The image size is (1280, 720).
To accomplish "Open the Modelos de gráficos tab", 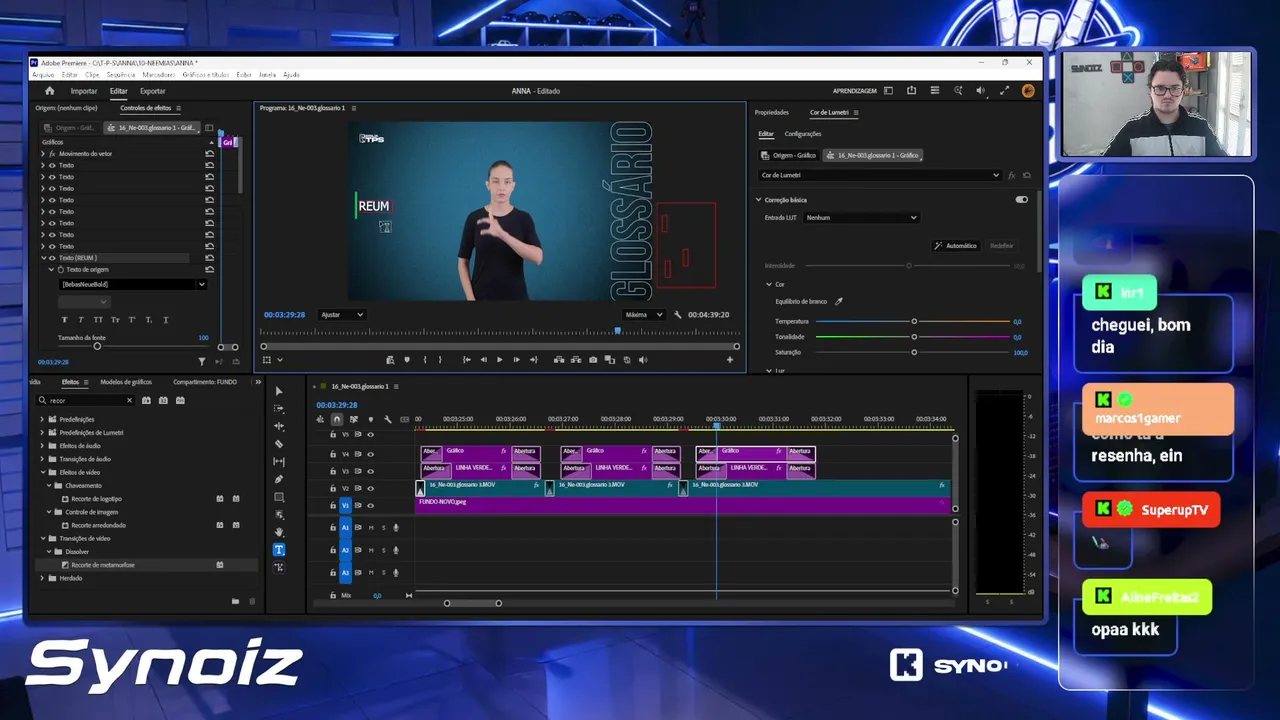I will pyautogui.click(x=126, y=382).
